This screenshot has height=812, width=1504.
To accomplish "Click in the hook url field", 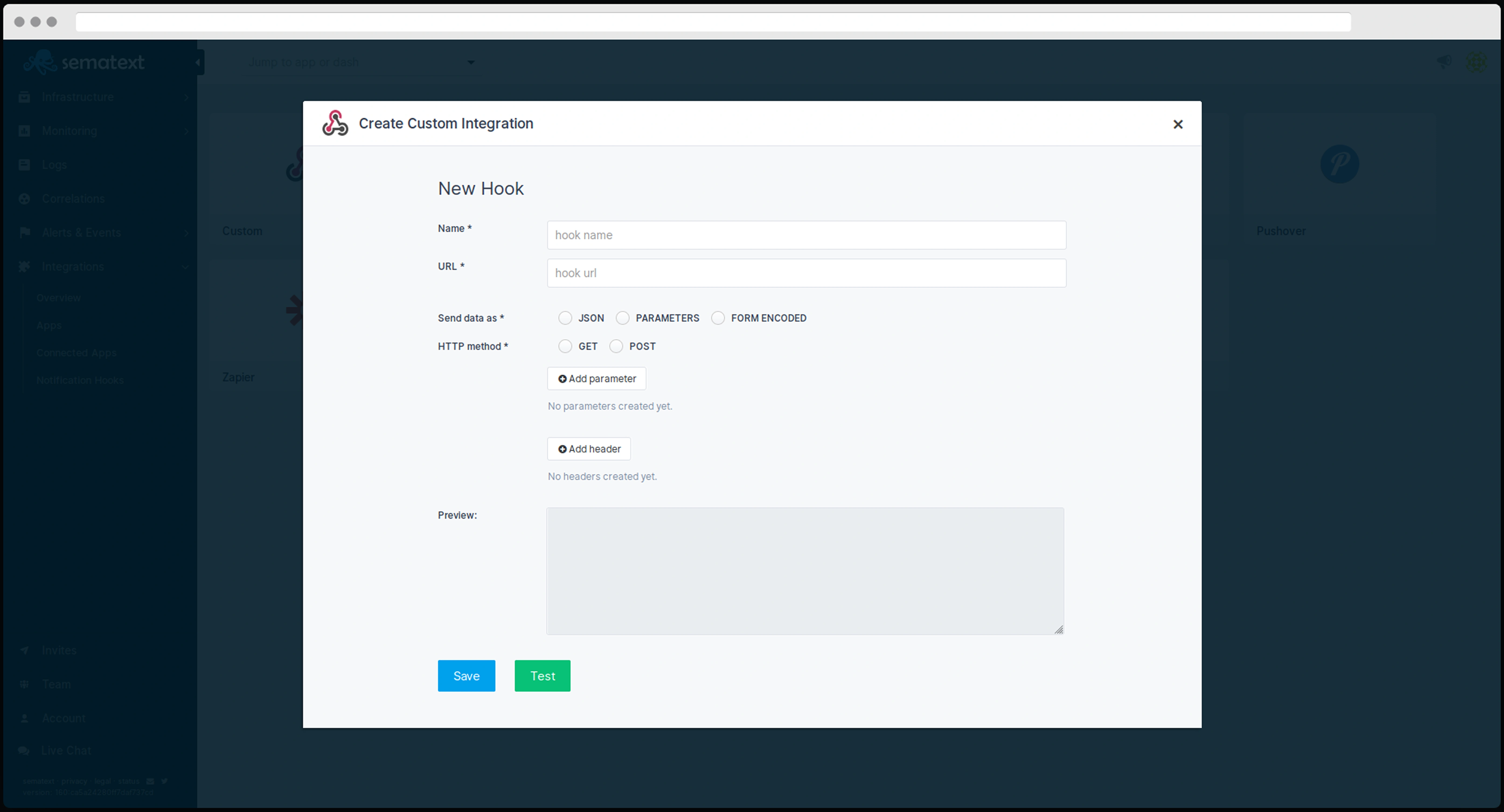I will click(x=806, y=273).
